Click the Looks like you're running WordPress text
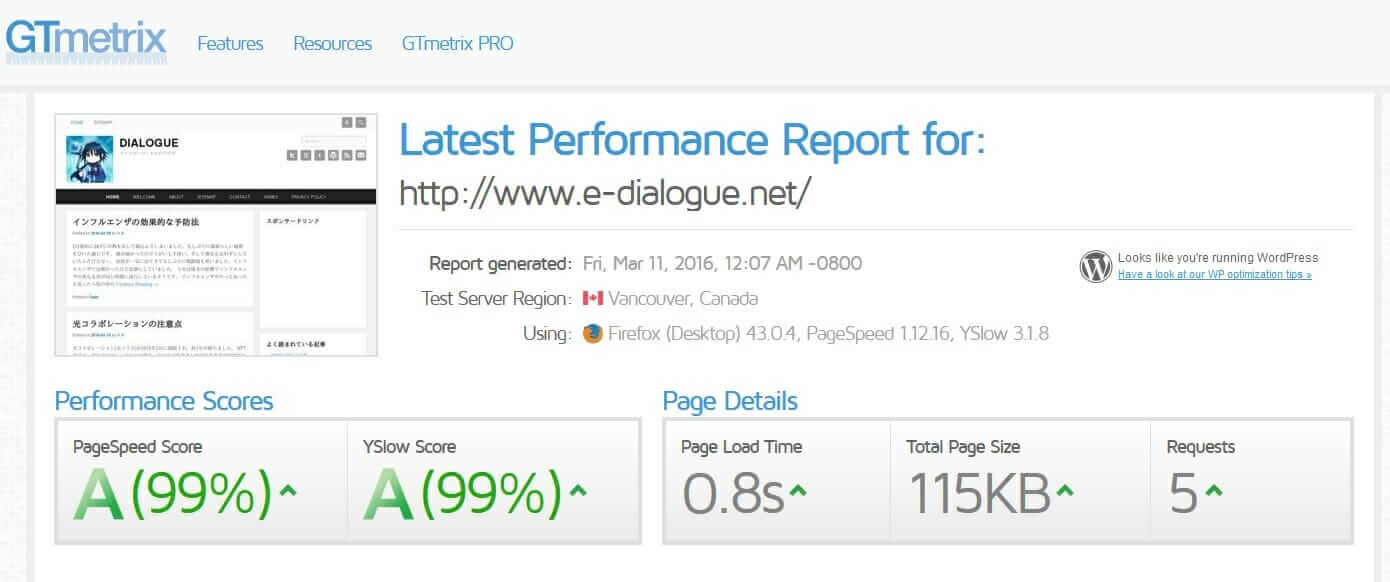1390x582 pixels. 1218,258
